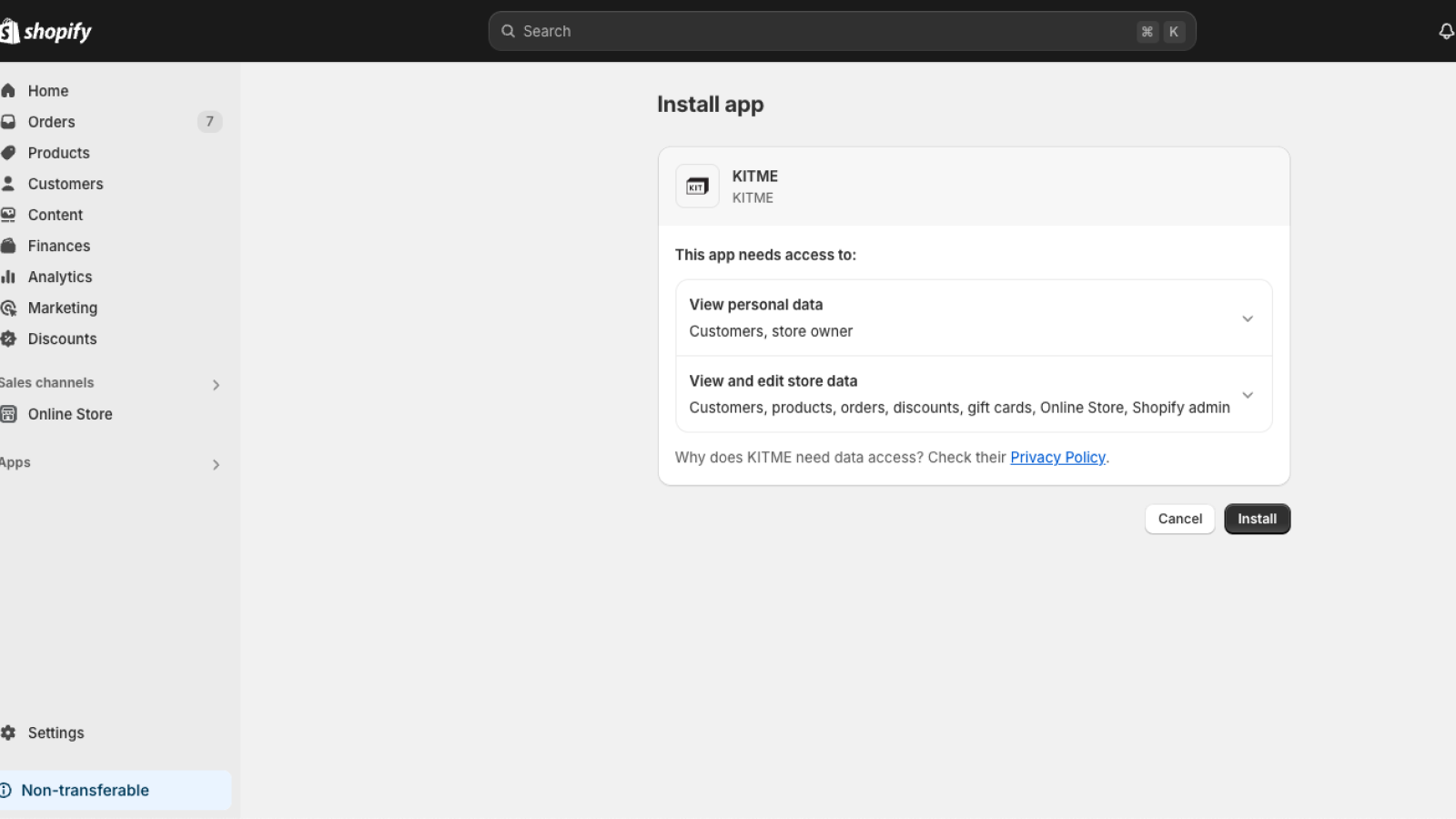
Task: Click the 'Customers, store owner' text
Action: (771, 331)
